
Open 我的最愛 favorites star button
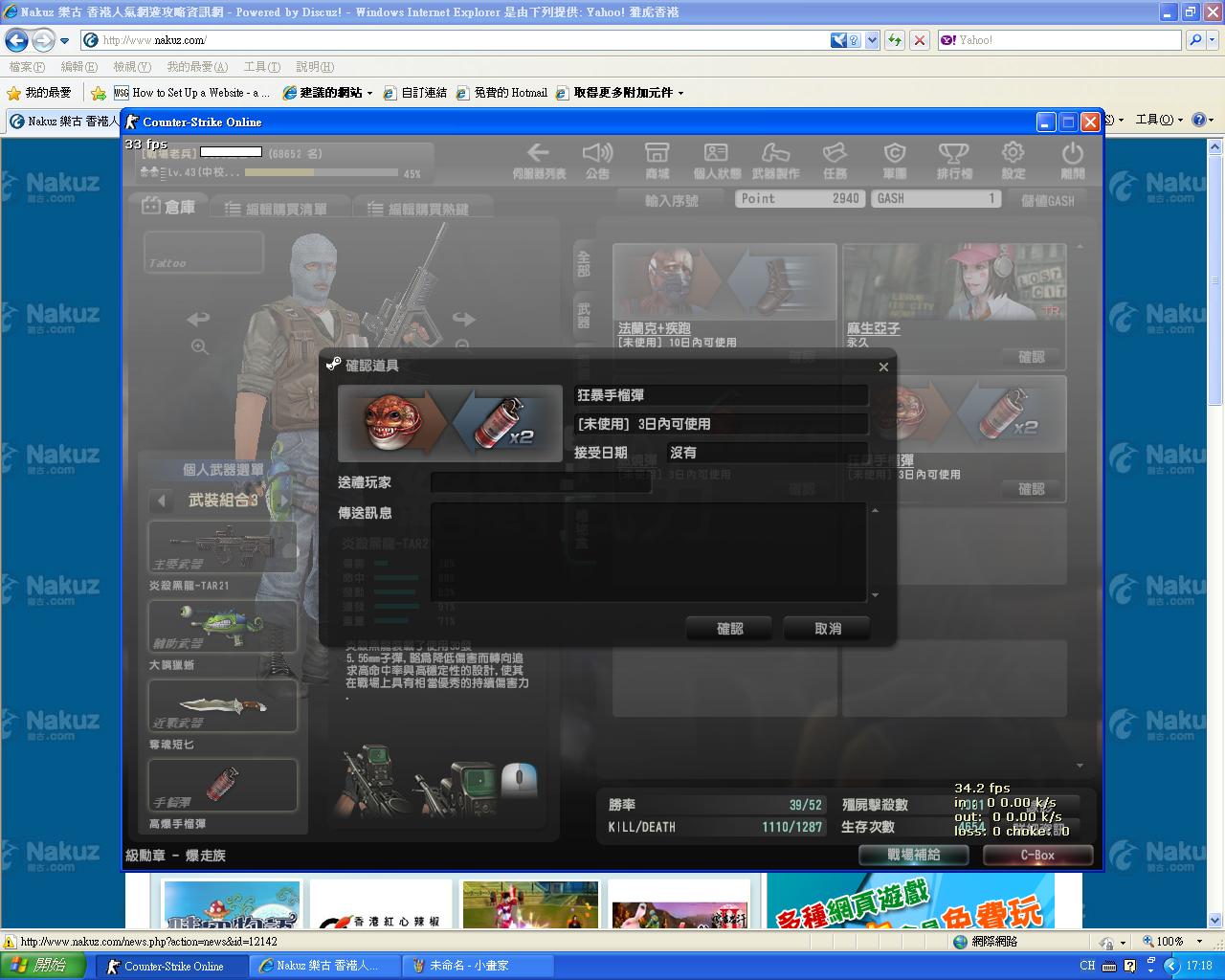click(x=39, y=93)
